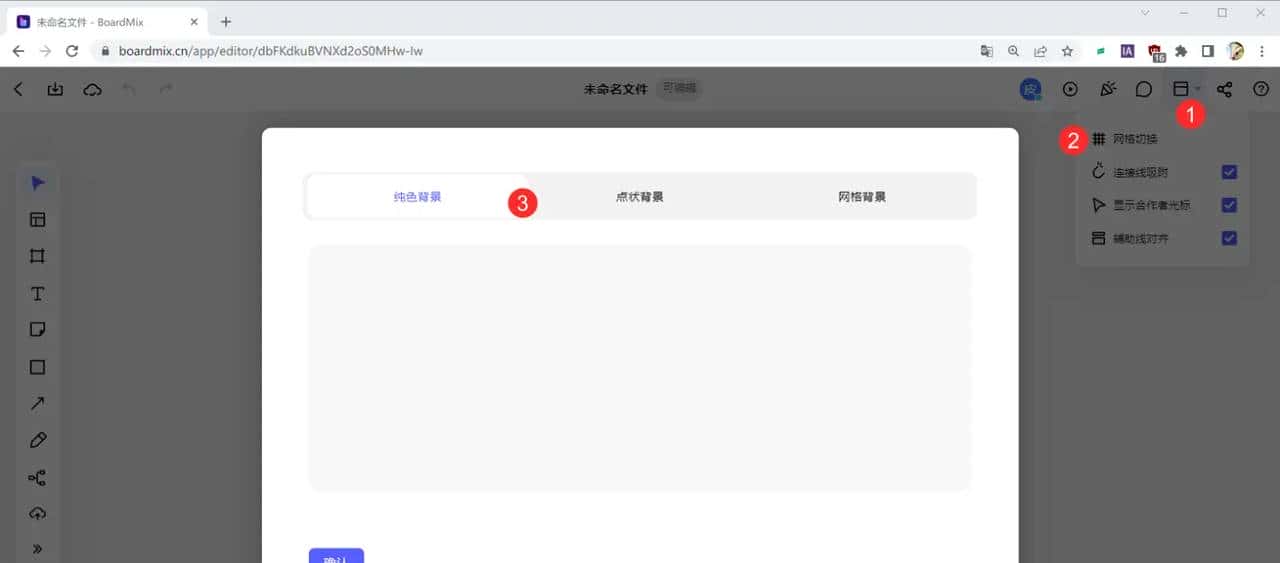
Task: Toggle the 连接线吸附 checkbox
Action: [x=1230, y=172]
